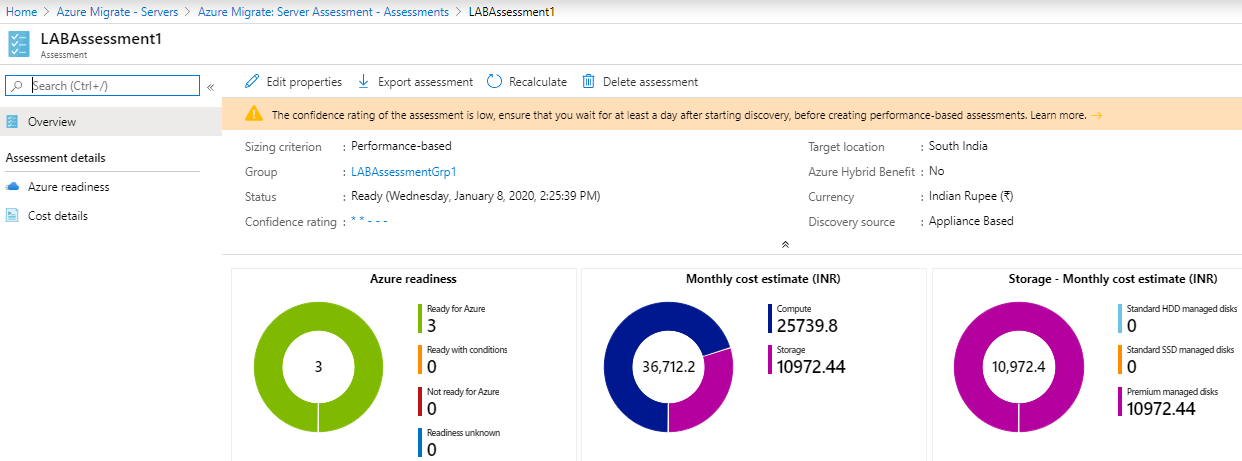The width and height of the screenshot is (1242, 461).
Task: Click the Premium managed disks swatch
Action: [x=1120, y=402]
